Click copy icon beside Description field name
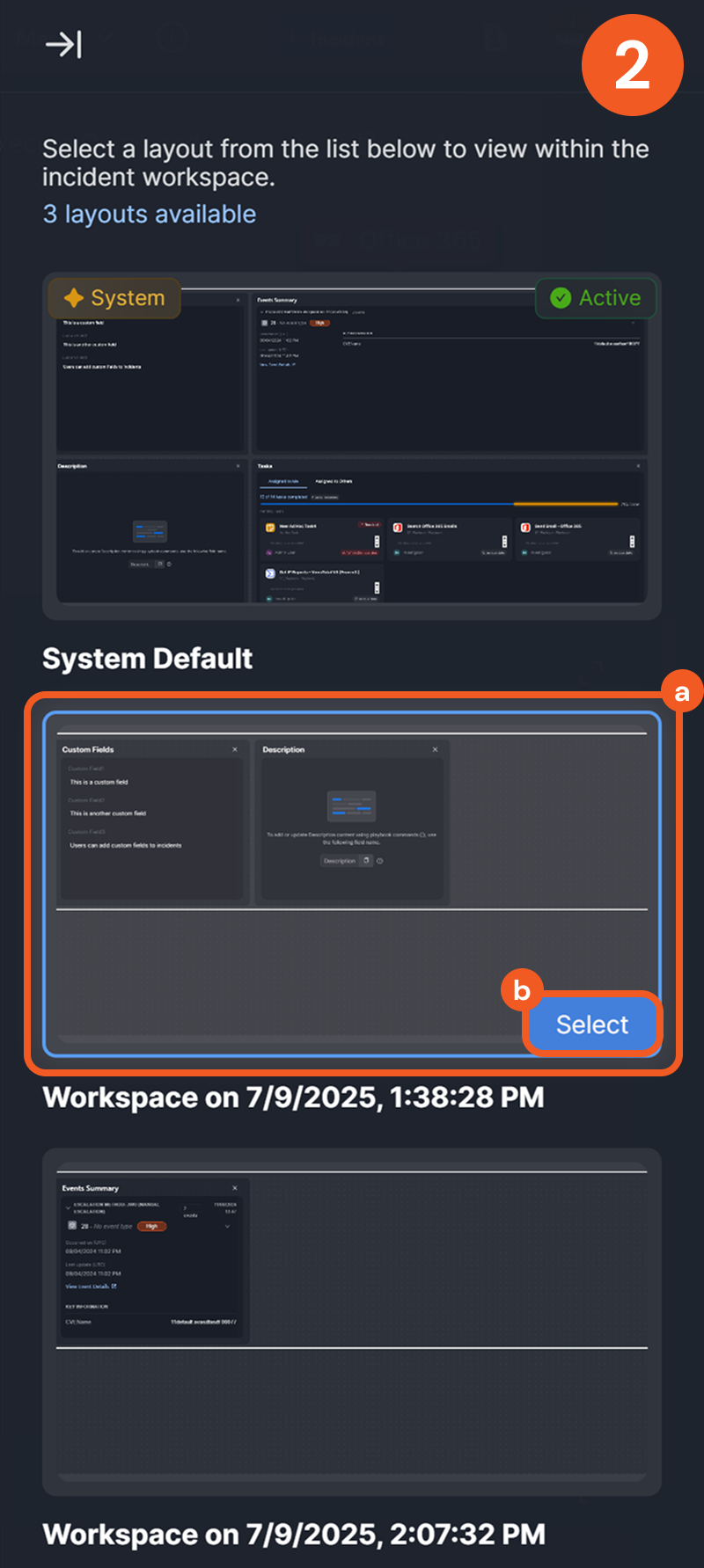 [x=367, y=861]
